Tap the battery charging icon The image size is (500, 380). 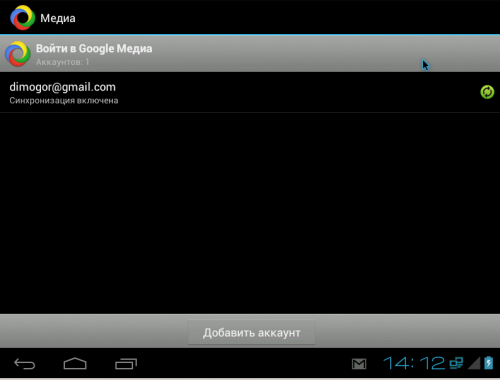[x=489, y=363]
